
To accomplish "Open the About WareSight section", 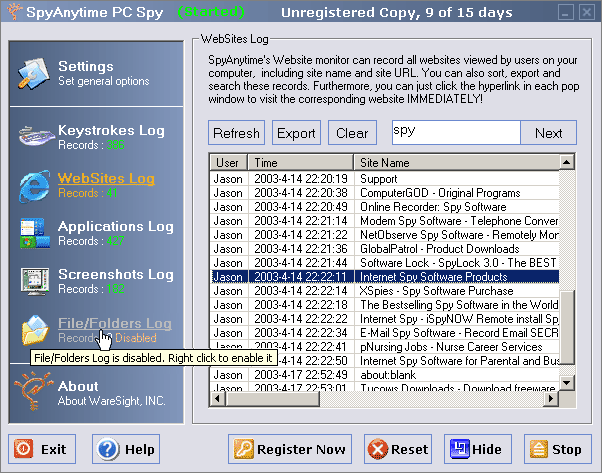I will pyautogui.click(x=78, y=386).
